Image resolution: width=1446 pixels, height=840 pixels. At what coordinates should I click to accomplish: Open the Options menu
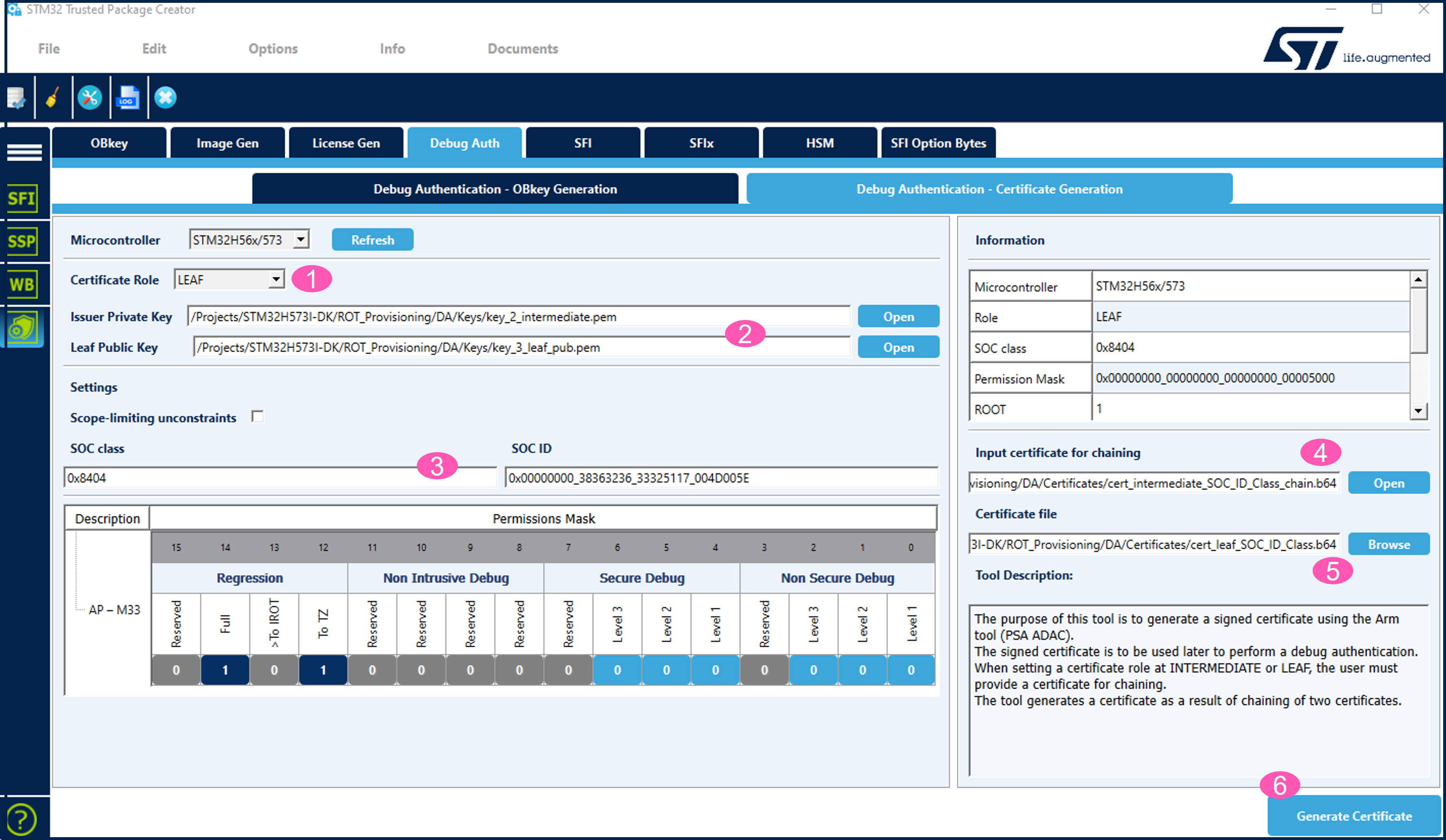click(x=273, y=49)
